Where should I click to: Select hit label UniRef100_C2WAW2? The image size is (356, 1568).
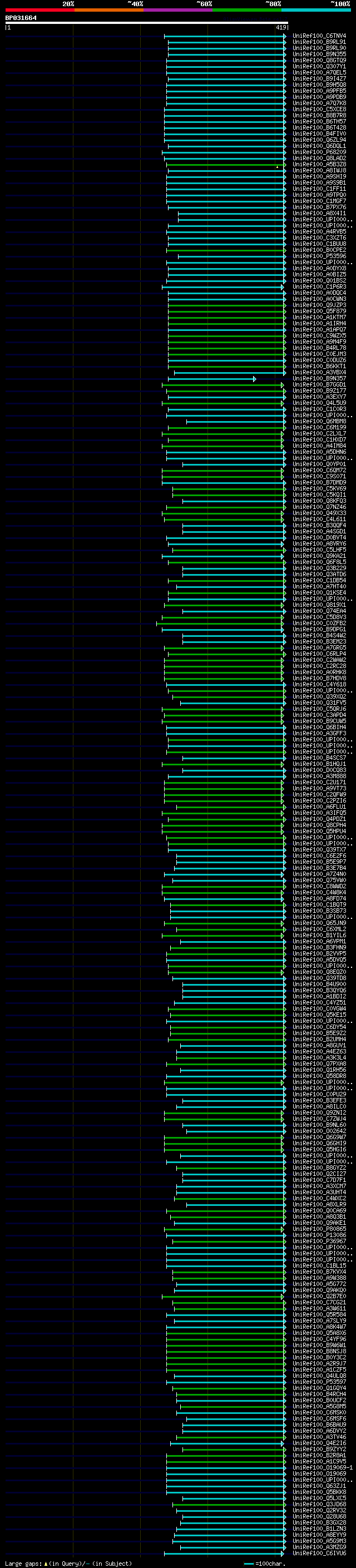[x=319, y=660]
